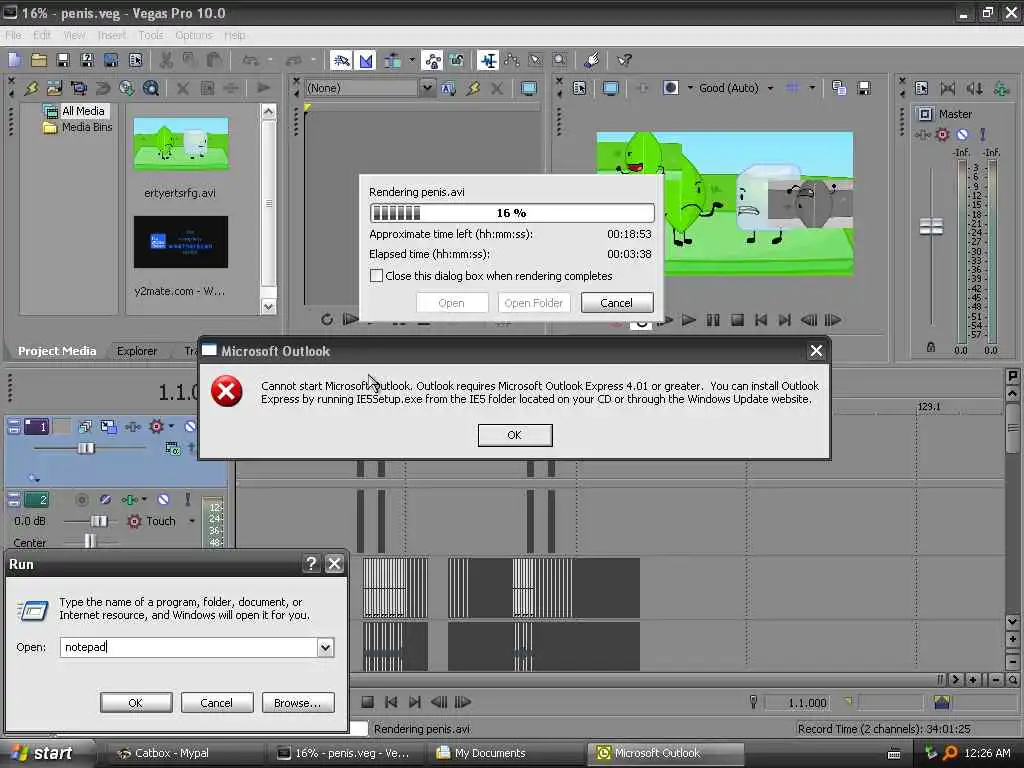The width and height of the screenshot is (1024, 768).
Task: Click the Cut scissors icon in the toolbar
Action: pyautogui.click(x=166, y=61)
